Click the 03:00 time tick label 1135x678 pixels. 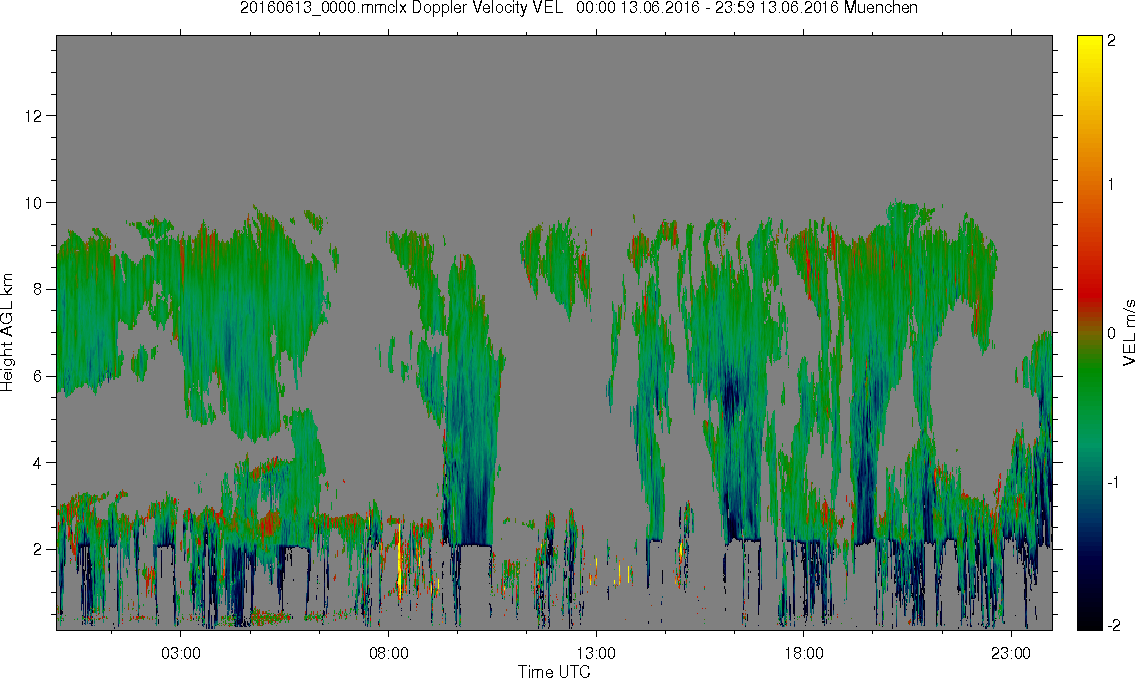point(180,653)
